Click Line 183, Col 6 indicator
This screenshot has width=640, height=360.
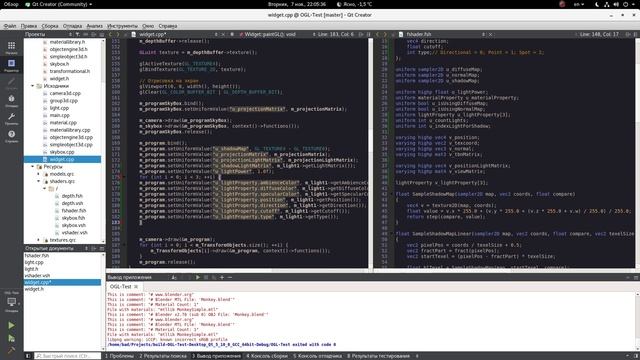point(336,34)
